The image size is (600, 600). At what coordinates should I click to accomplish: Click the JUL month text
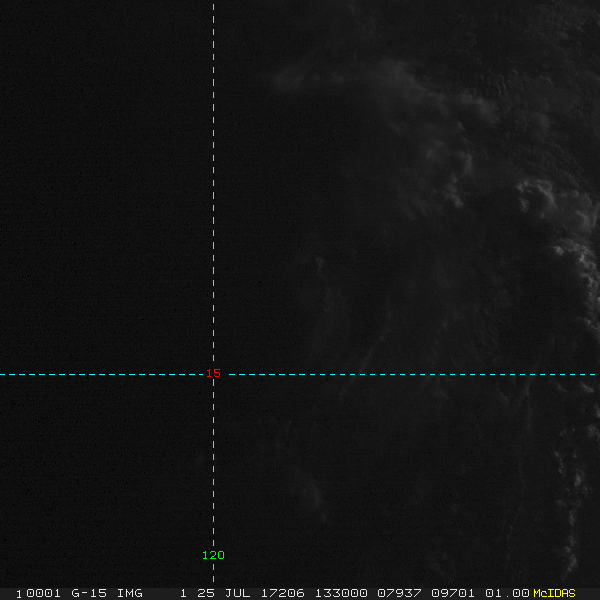click(x=236, y=593)
